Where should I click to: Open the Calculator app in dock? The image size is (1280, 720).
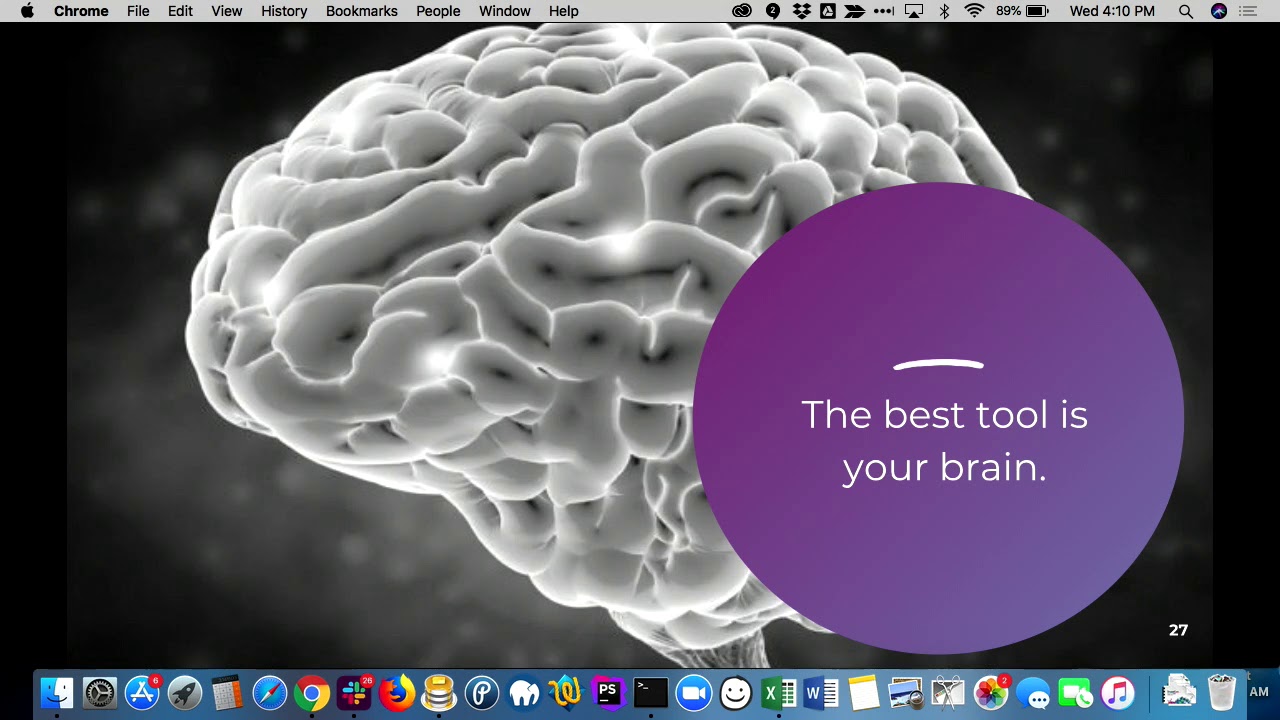pos(227,692)
